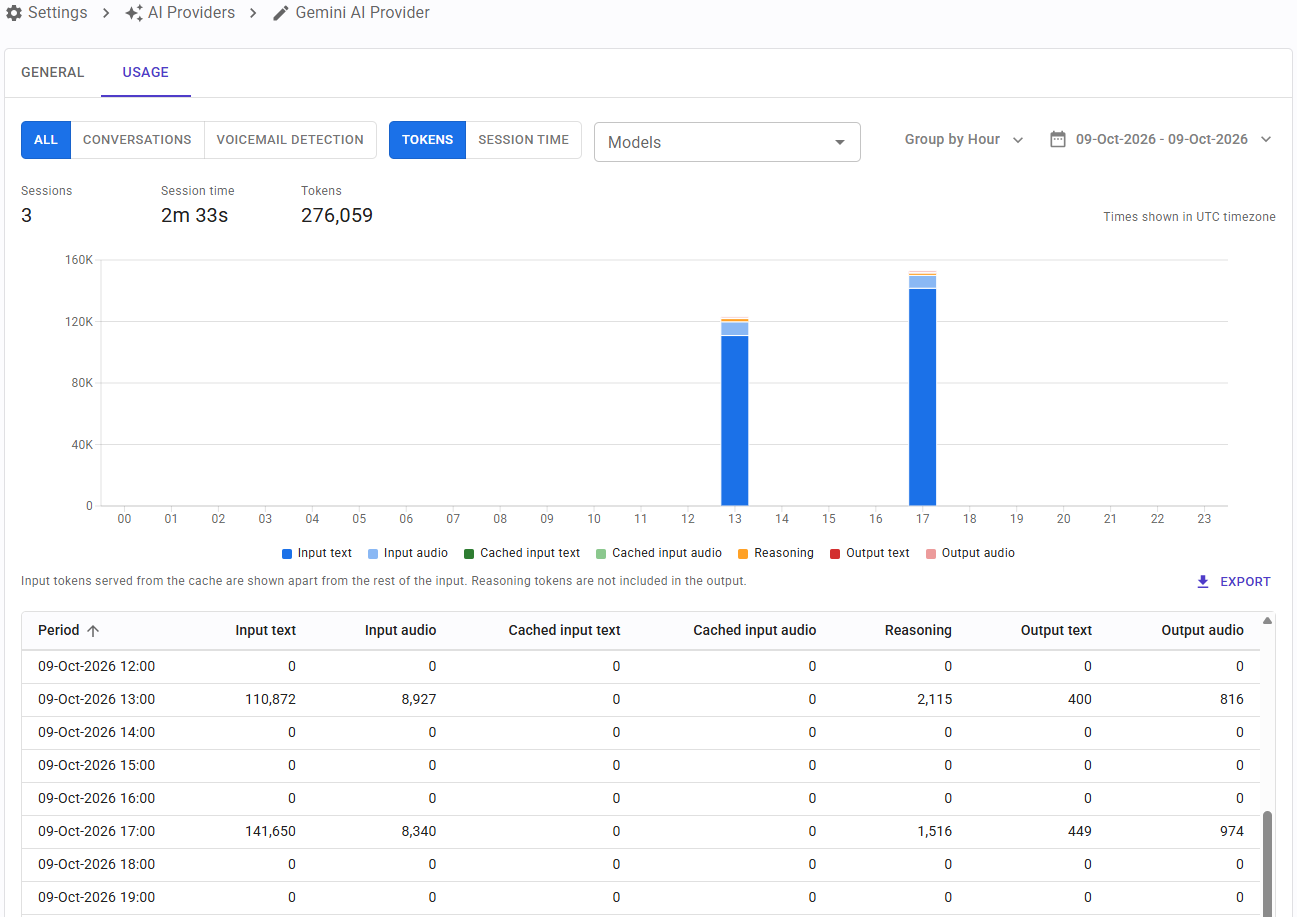
Task: Switch chart to Tokens view
Action: (427, 140)
